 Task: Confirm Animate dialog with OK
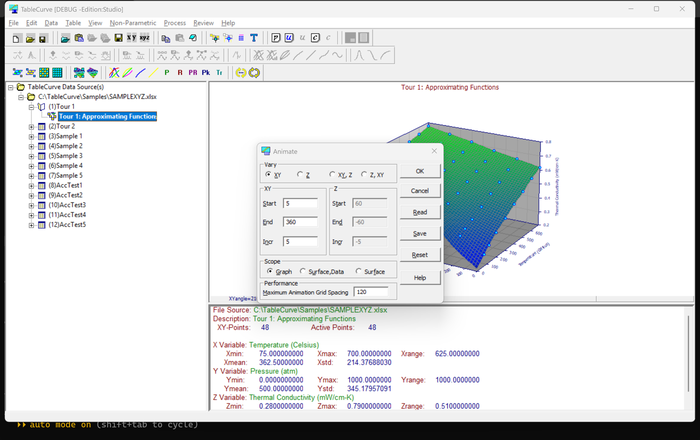pyautogui.click(x=420, y=171)
